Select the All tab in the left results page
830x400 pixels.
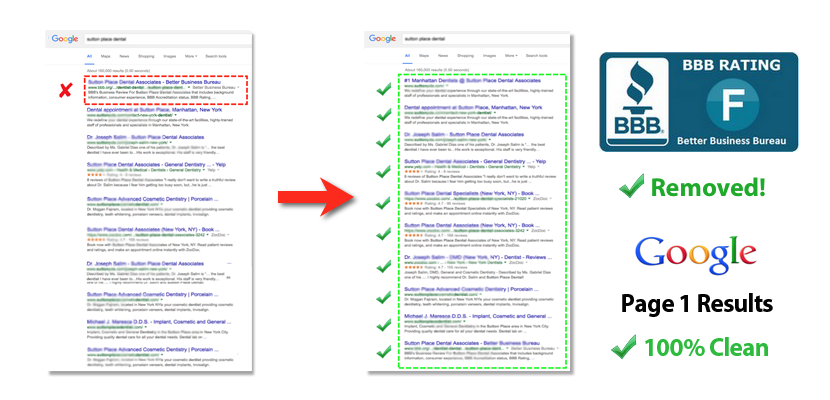[x=89, y=56]
